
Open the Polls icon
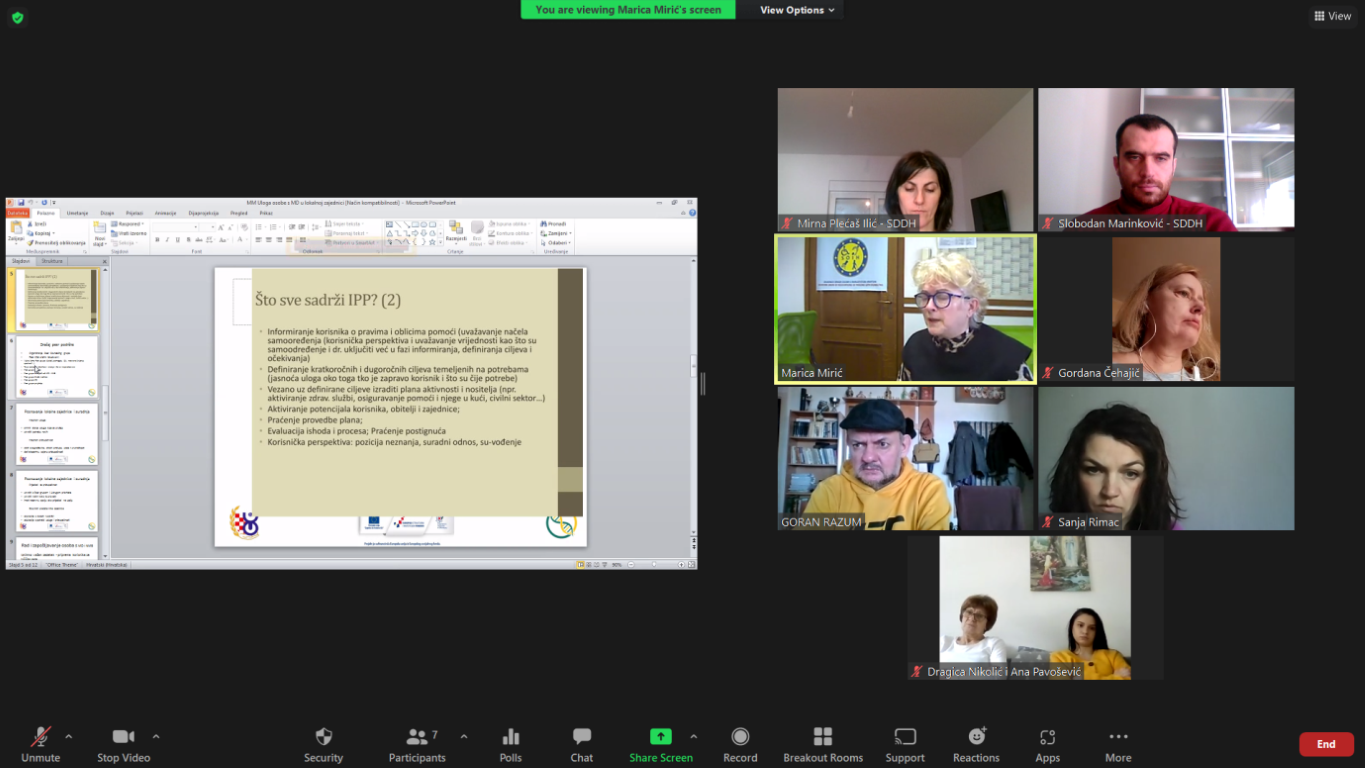point(511,738)
